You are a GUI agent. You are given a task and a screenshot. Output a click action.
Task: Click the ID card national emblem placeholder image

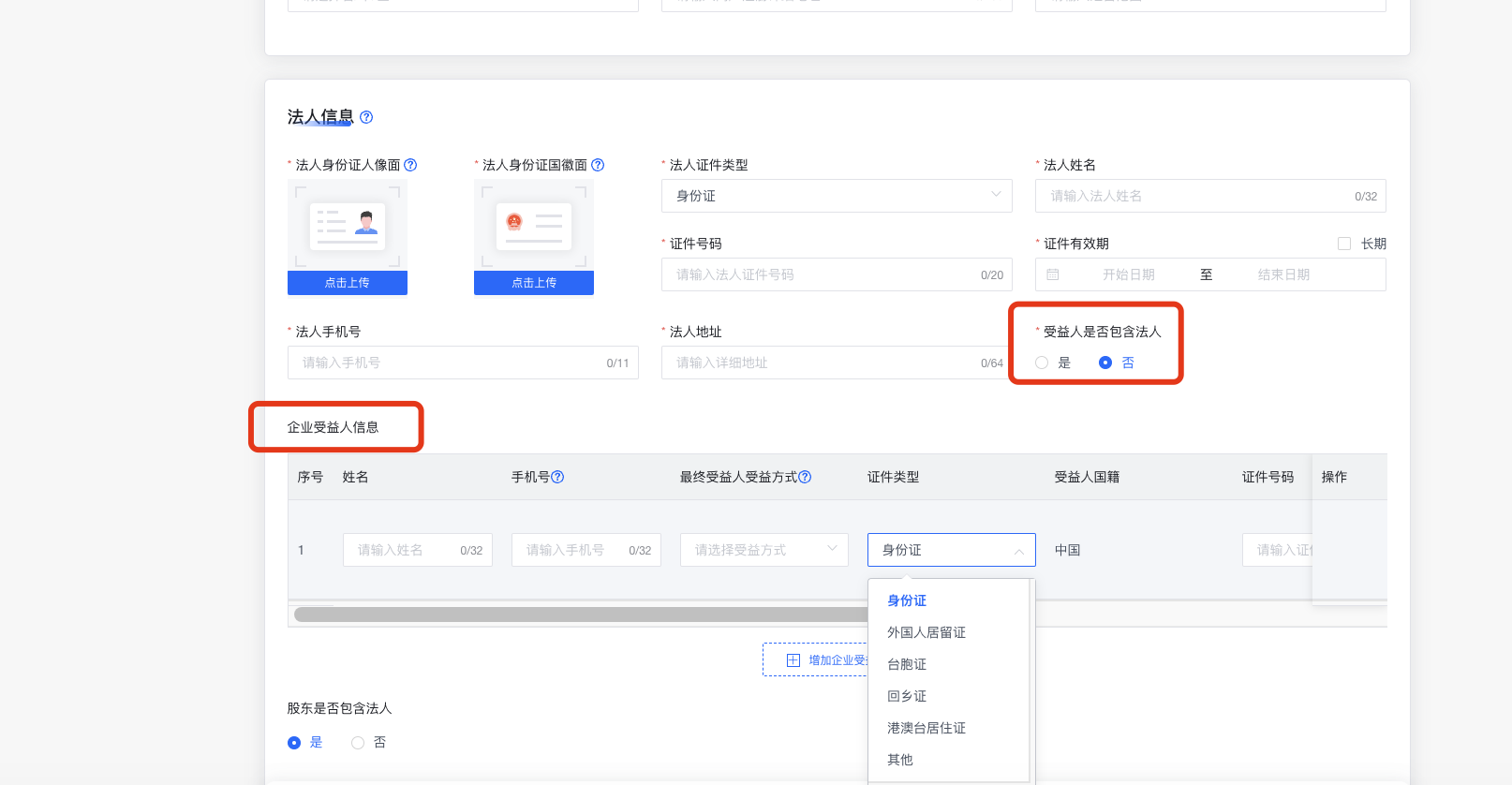pos(534,226)
